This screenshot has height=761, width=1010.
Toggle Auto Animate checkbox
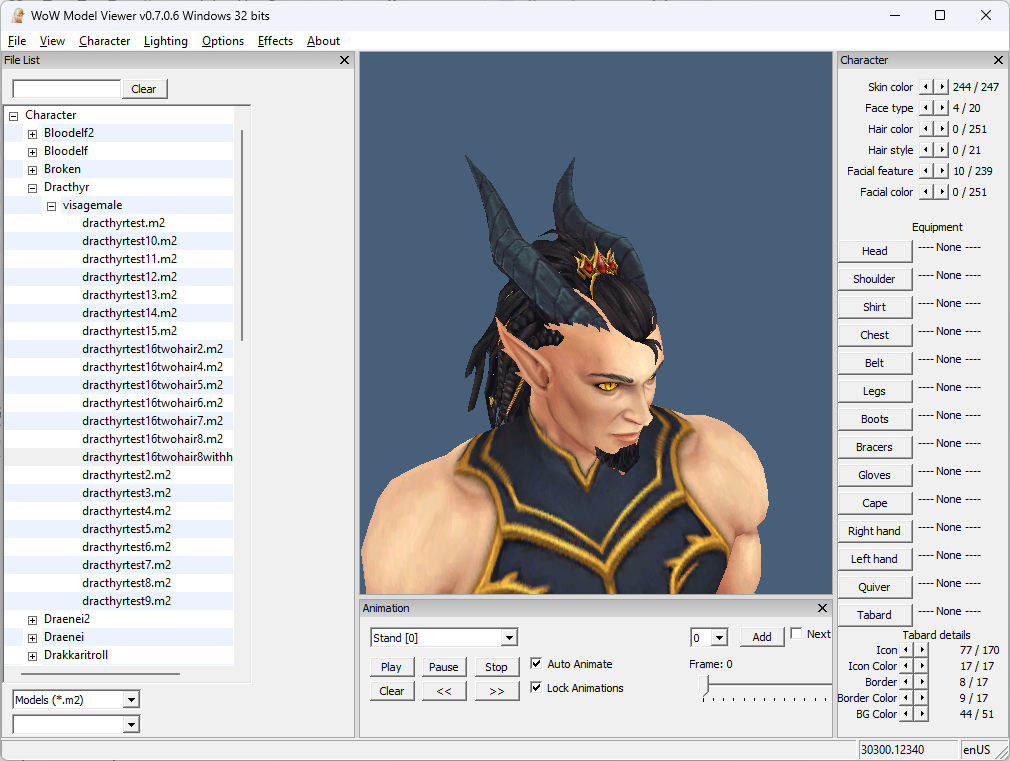536,663
